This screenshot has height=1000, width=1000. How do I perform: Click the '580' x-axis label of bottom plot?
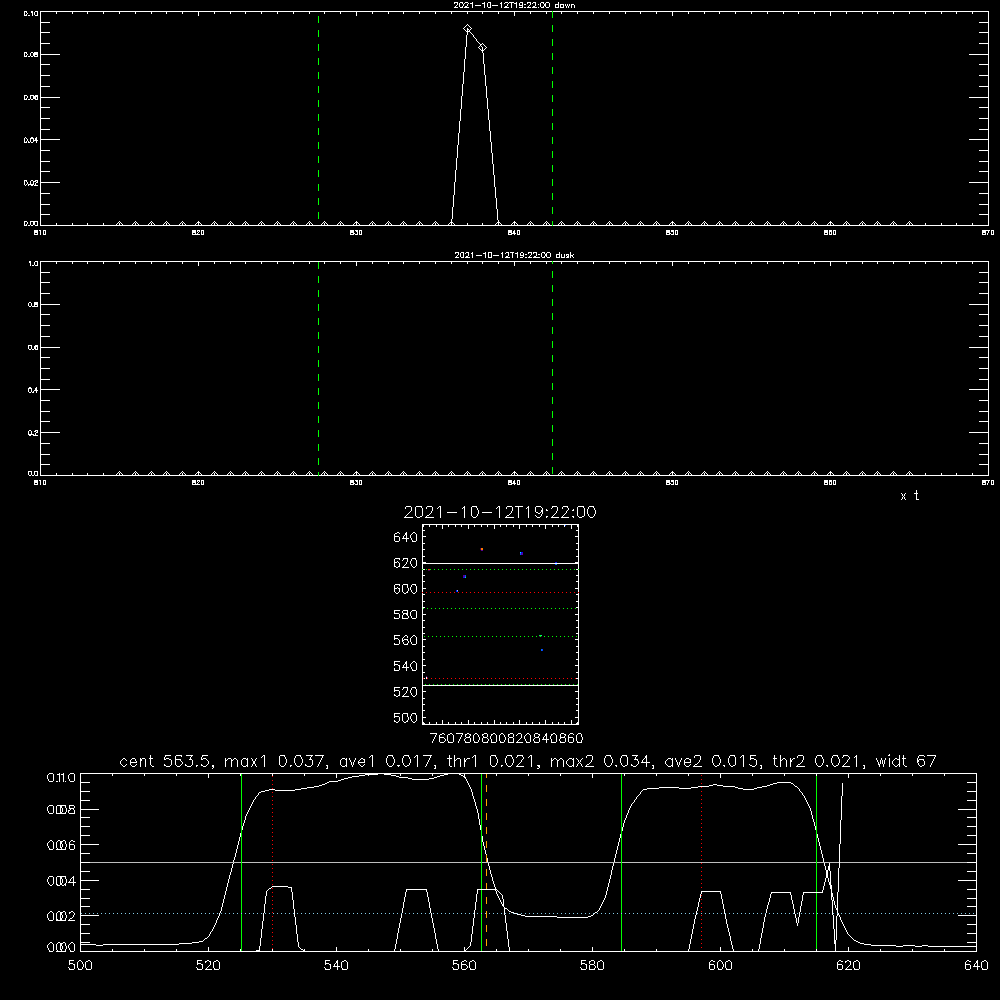[x=592, y=966]
